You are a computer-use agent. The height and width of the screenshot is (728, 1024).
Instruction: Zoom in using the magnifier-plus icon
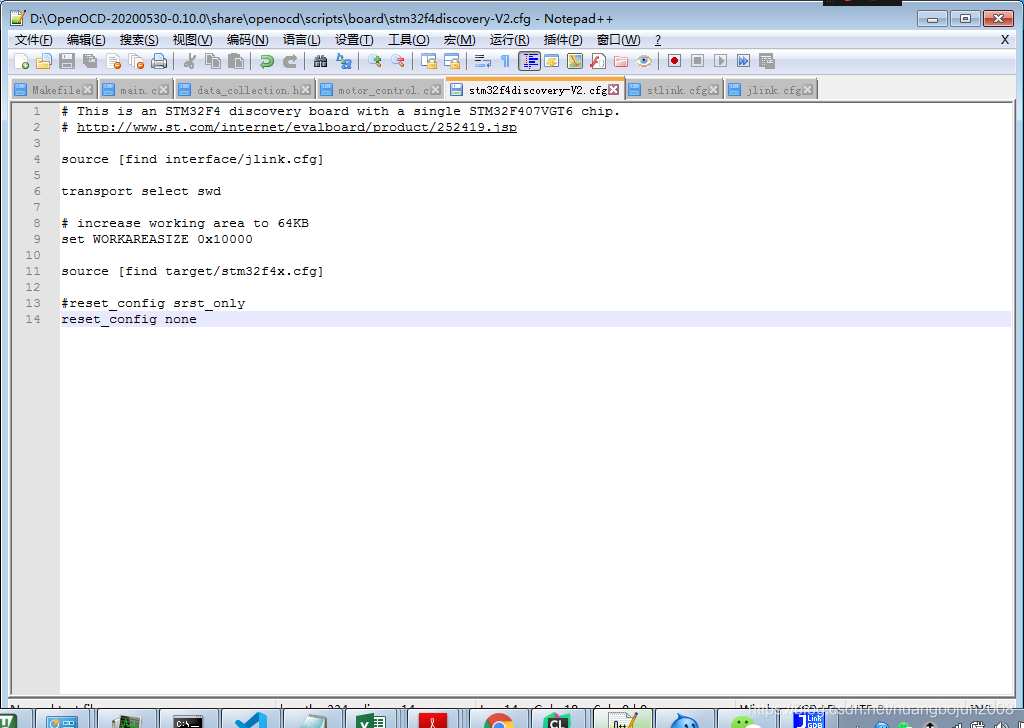[374, 61]
